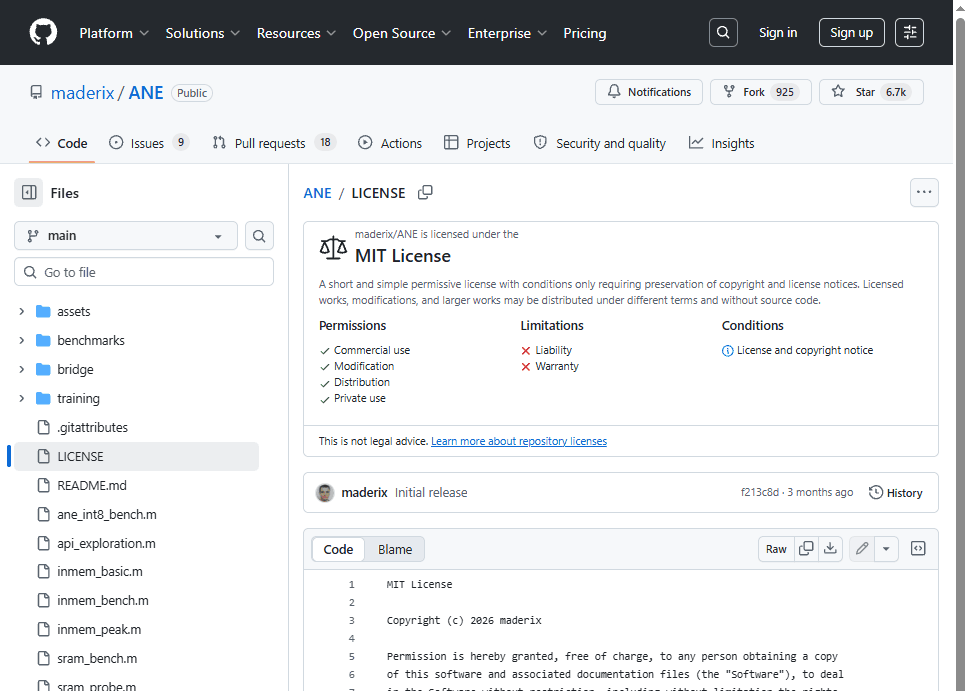968x691 pixels.
Task: Open the main branch selector dropdown
Action: tap(126, 236)
